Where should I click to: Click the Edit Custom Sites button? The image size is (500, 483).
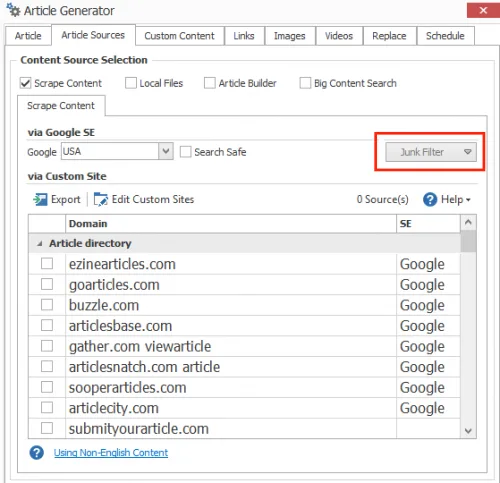pos(144,199)
